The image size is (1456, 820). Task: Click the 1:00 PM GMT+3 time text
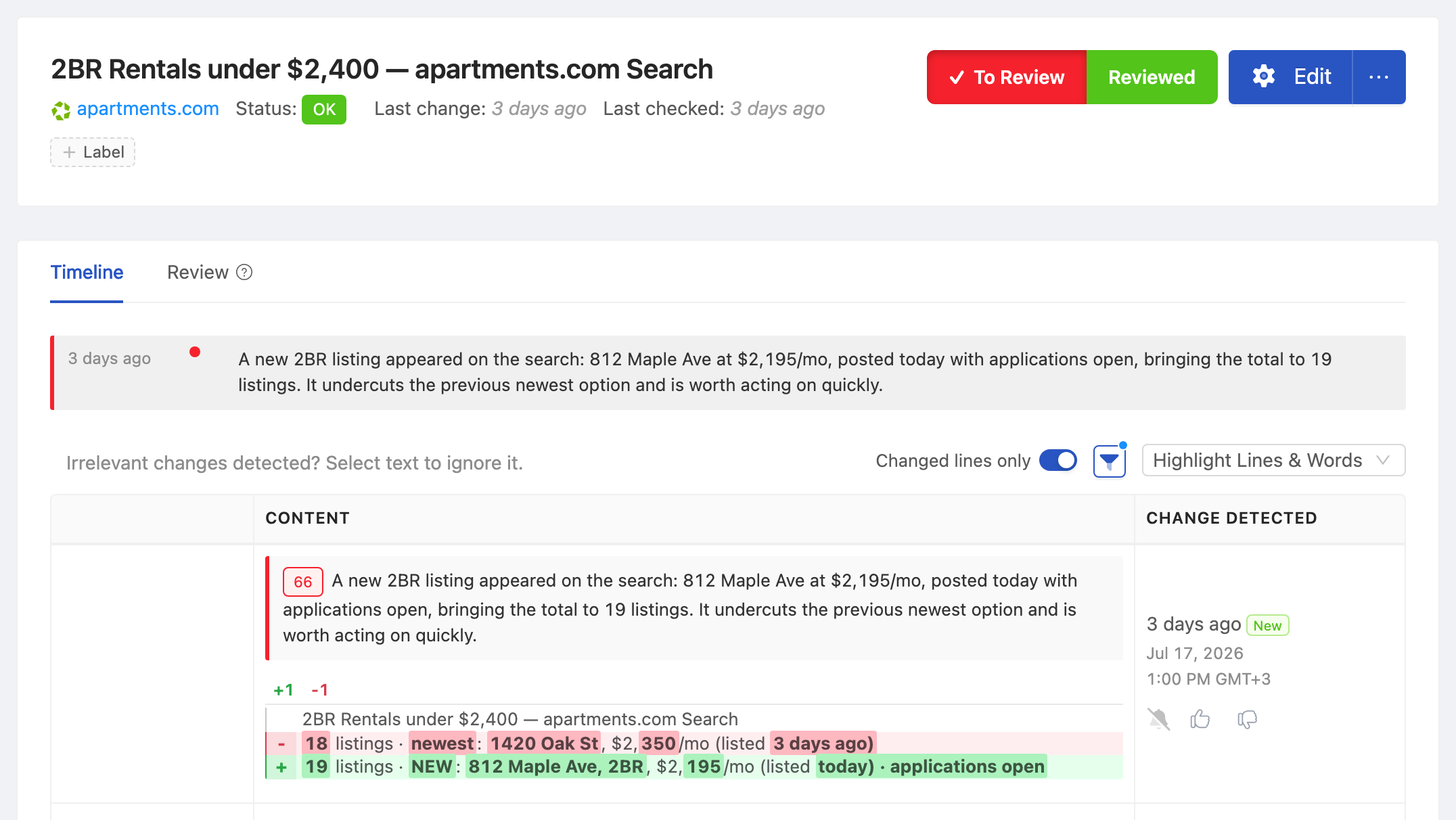(x=1208, y=679)
